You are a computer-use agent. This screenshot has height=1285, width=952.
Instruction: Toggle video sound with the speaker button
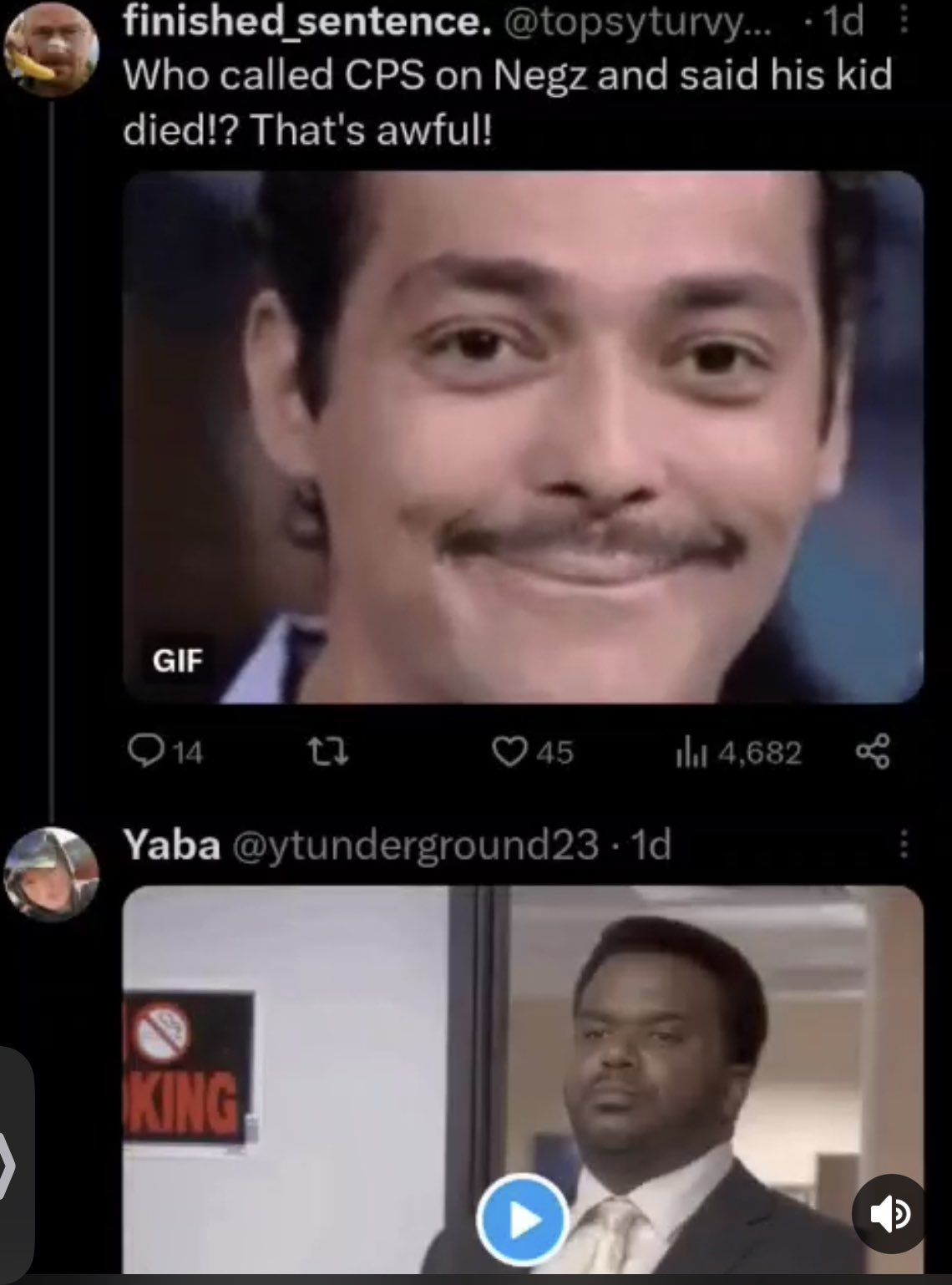[890, 1213]
